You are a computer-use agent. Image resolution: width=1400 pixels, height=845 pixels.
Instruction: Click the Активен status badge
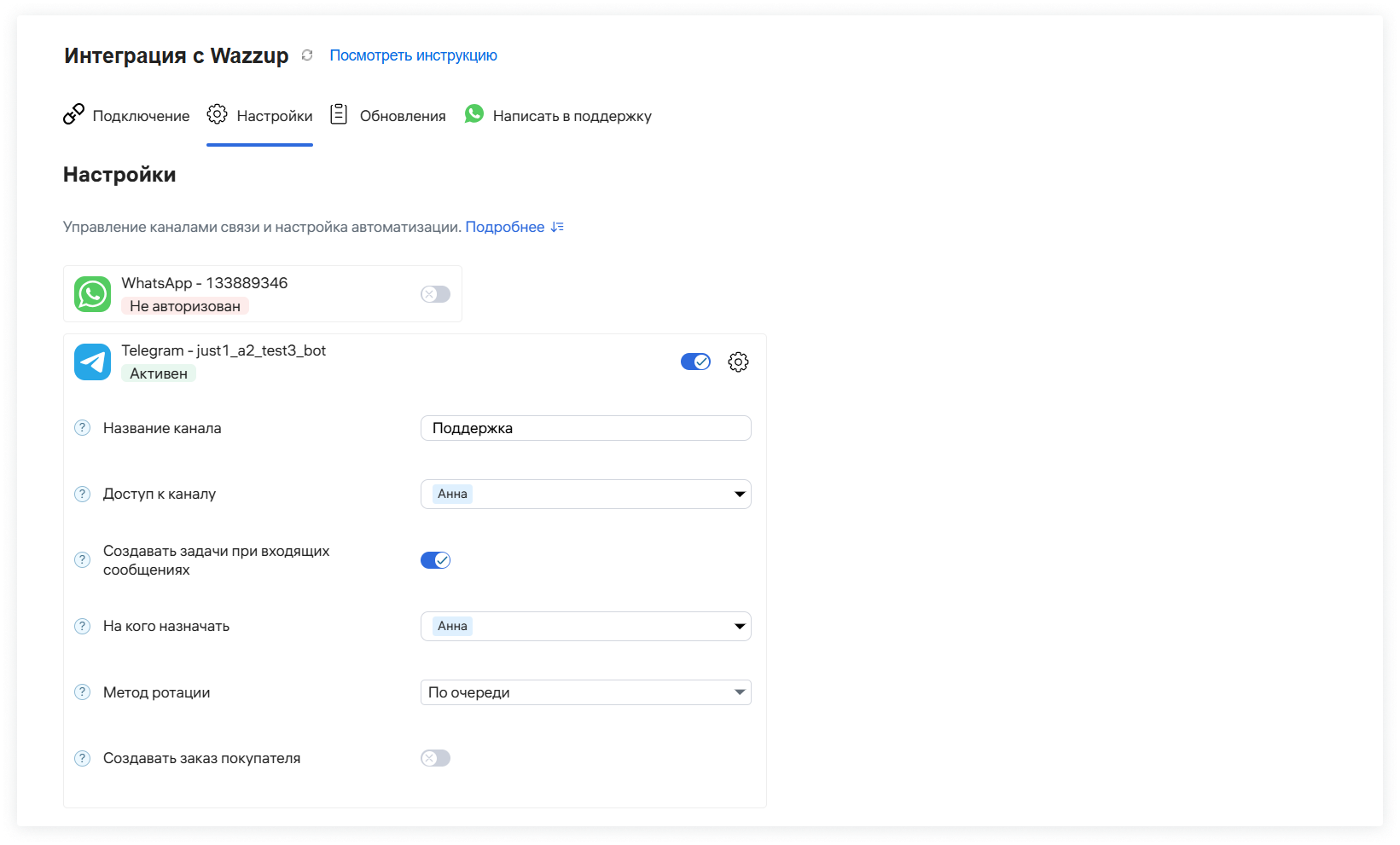click(159, 373)
